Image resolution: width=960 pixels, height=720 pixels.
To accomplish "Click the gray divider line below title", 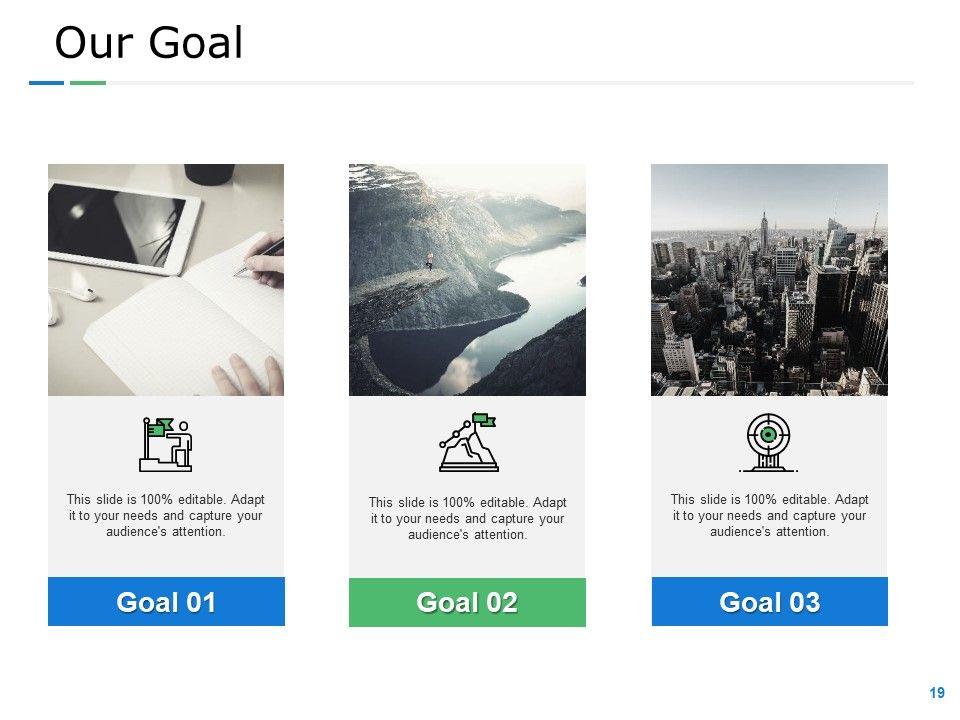I will coord(510,83).
